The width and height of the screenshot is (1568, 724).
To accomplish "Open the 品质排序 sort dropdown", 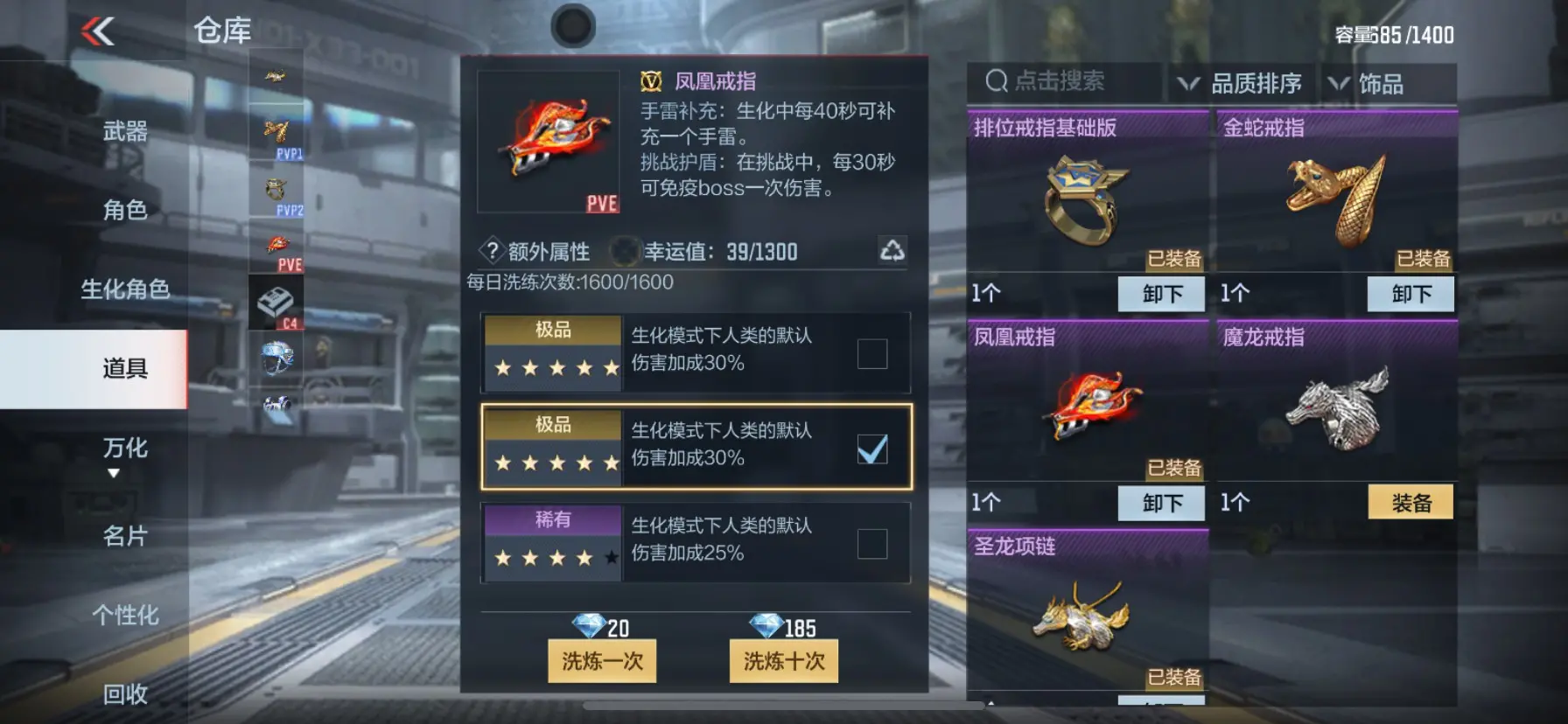I will coord(1240,84).
